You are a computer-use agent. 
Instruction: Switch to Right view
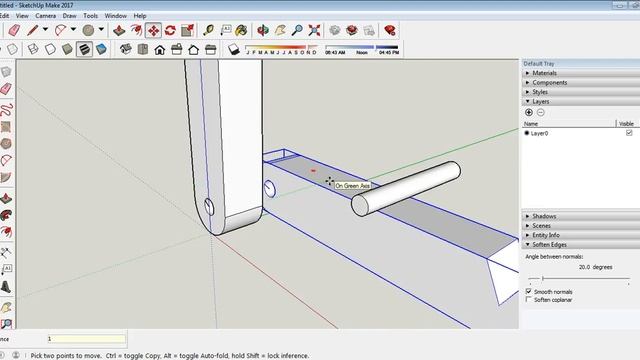[177, 49]
